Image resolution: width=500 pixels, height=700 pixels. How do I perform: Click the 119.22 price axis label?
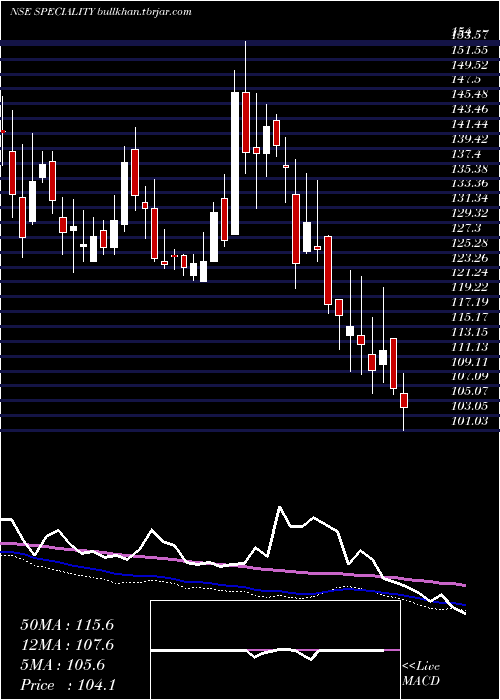tap(469, 287)
